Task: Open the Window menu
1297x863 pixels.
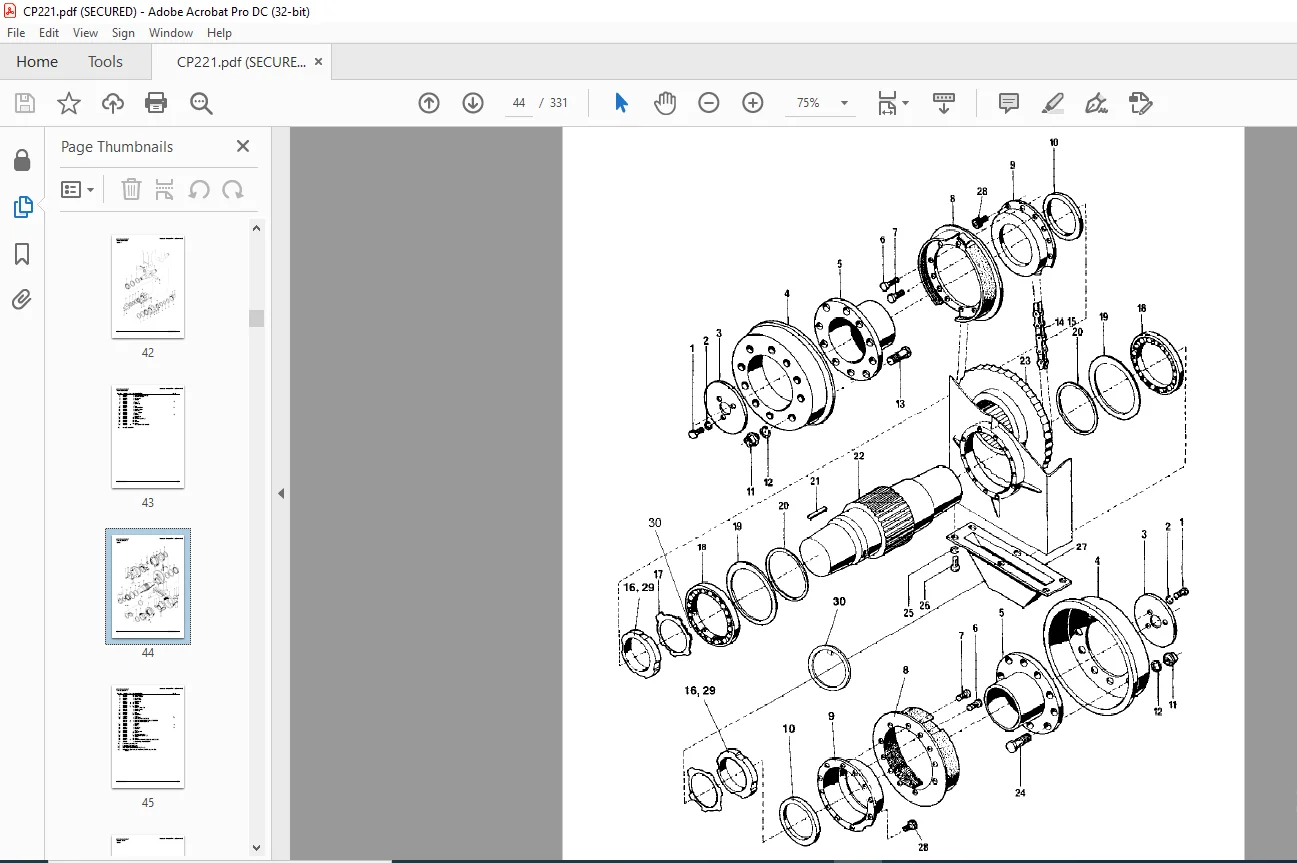Action: point(171,33)
